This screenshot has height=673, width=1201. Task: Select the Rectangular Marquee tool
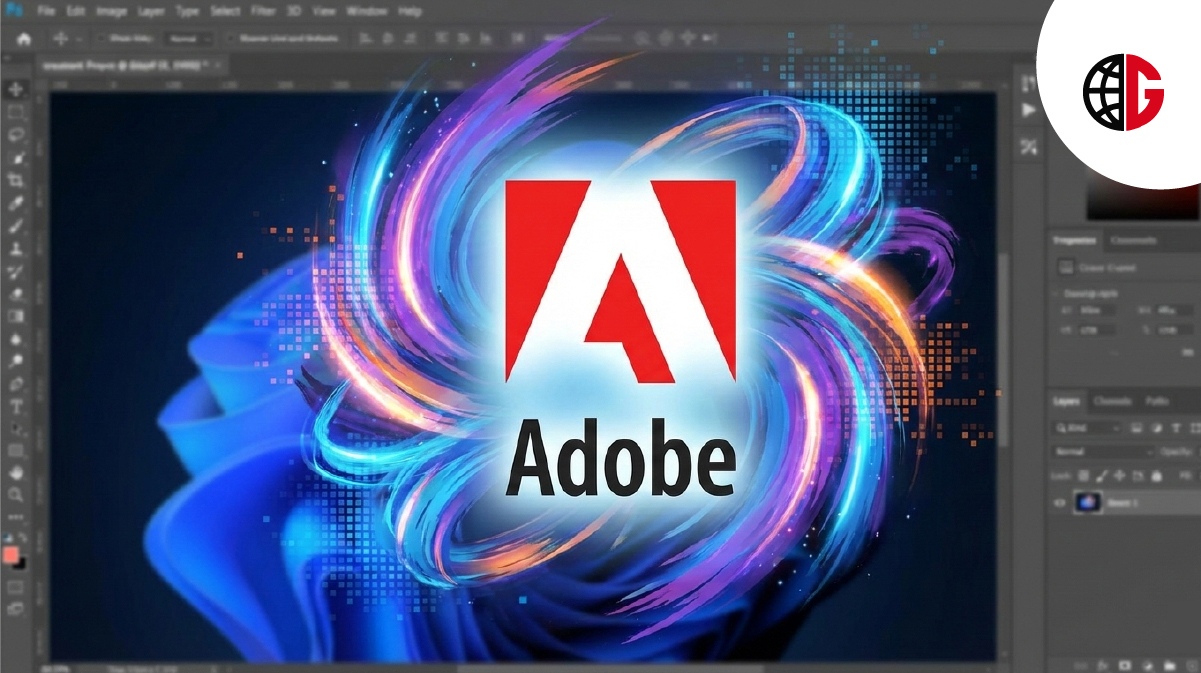click(x=16, y=112)
